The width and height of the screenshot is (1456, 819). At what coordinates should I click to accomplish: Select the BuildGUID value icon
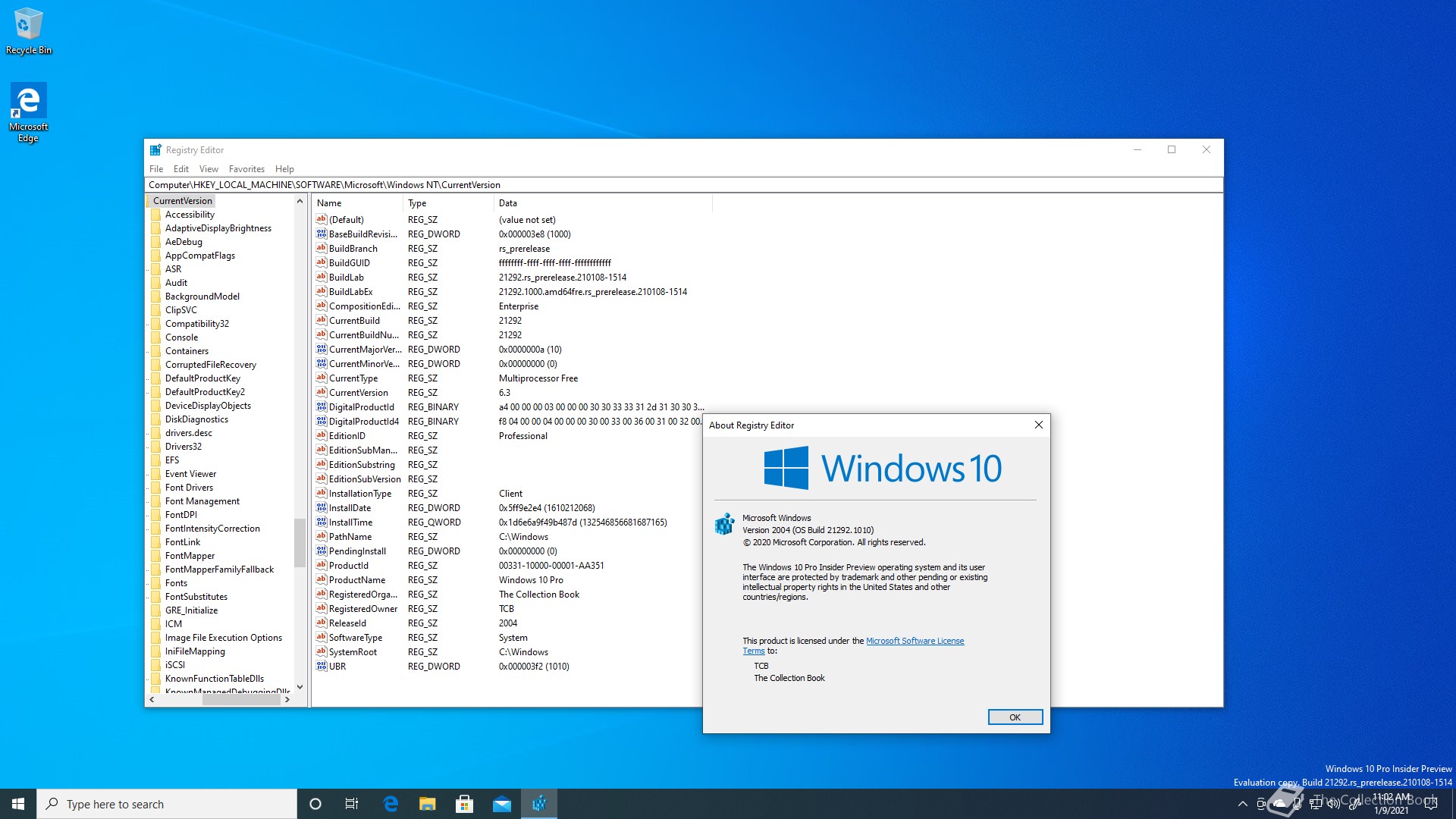[x=322, y=263]
